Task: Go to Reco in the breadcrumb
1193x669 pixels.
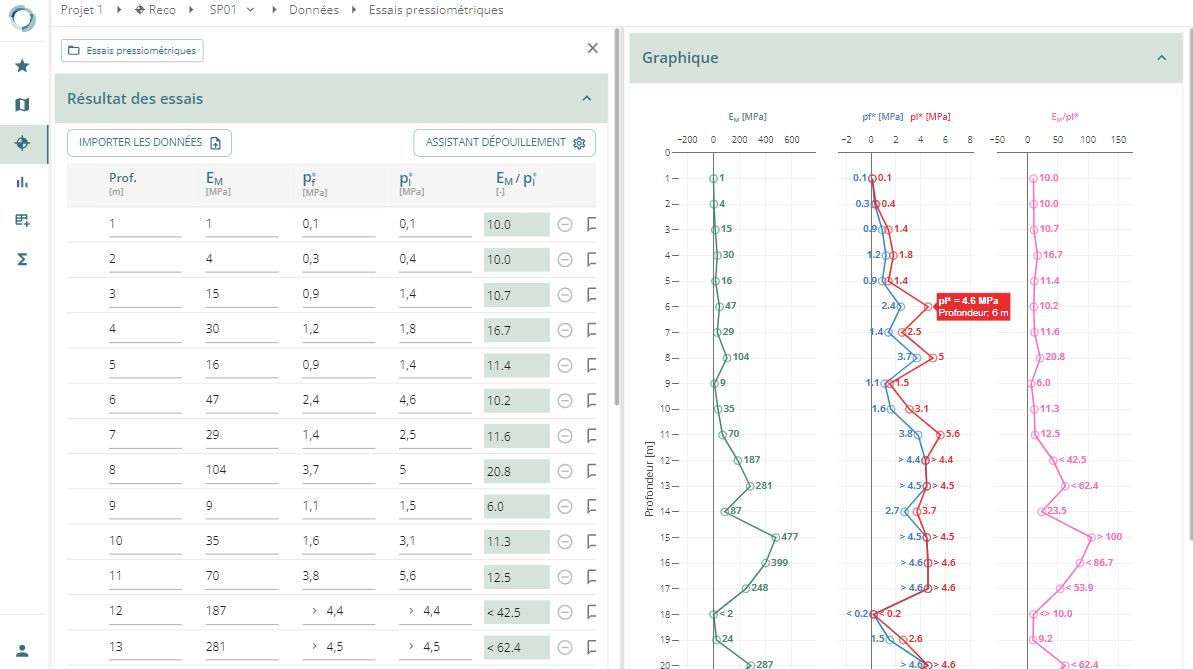Action: [155, 10]
